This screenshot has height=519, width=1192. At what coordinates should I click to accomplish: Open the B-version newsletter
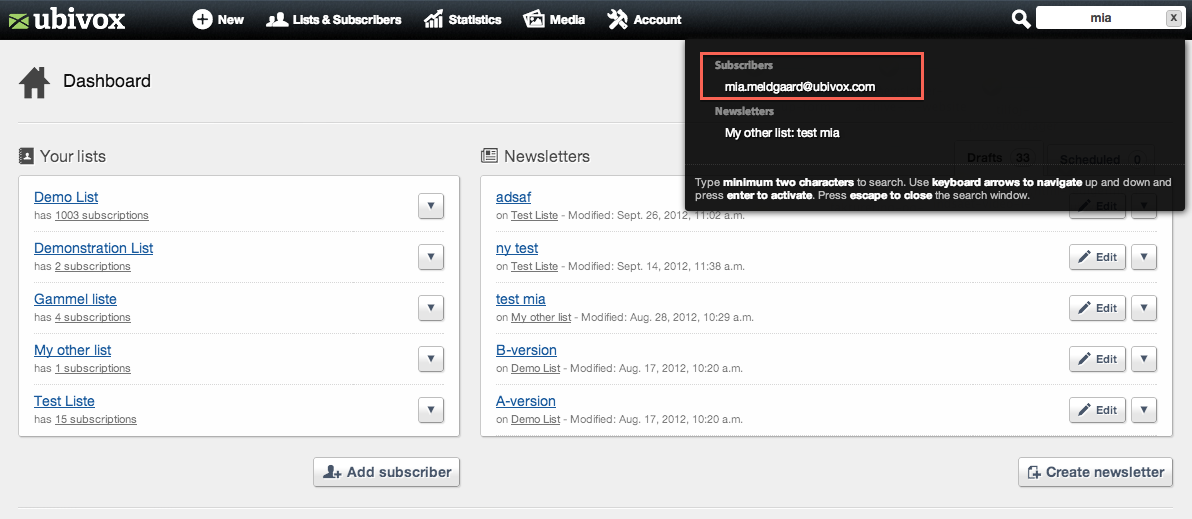point(526,350)
